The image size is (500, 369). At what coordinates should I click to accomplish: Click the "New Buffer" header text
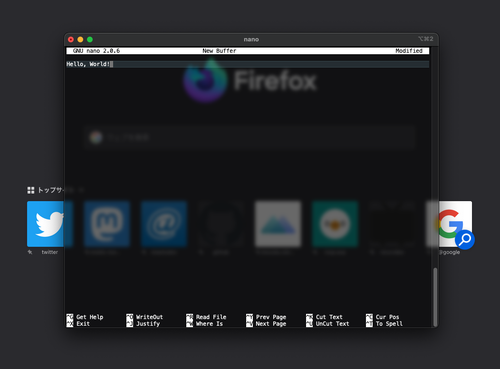click(x=219, y=51)
